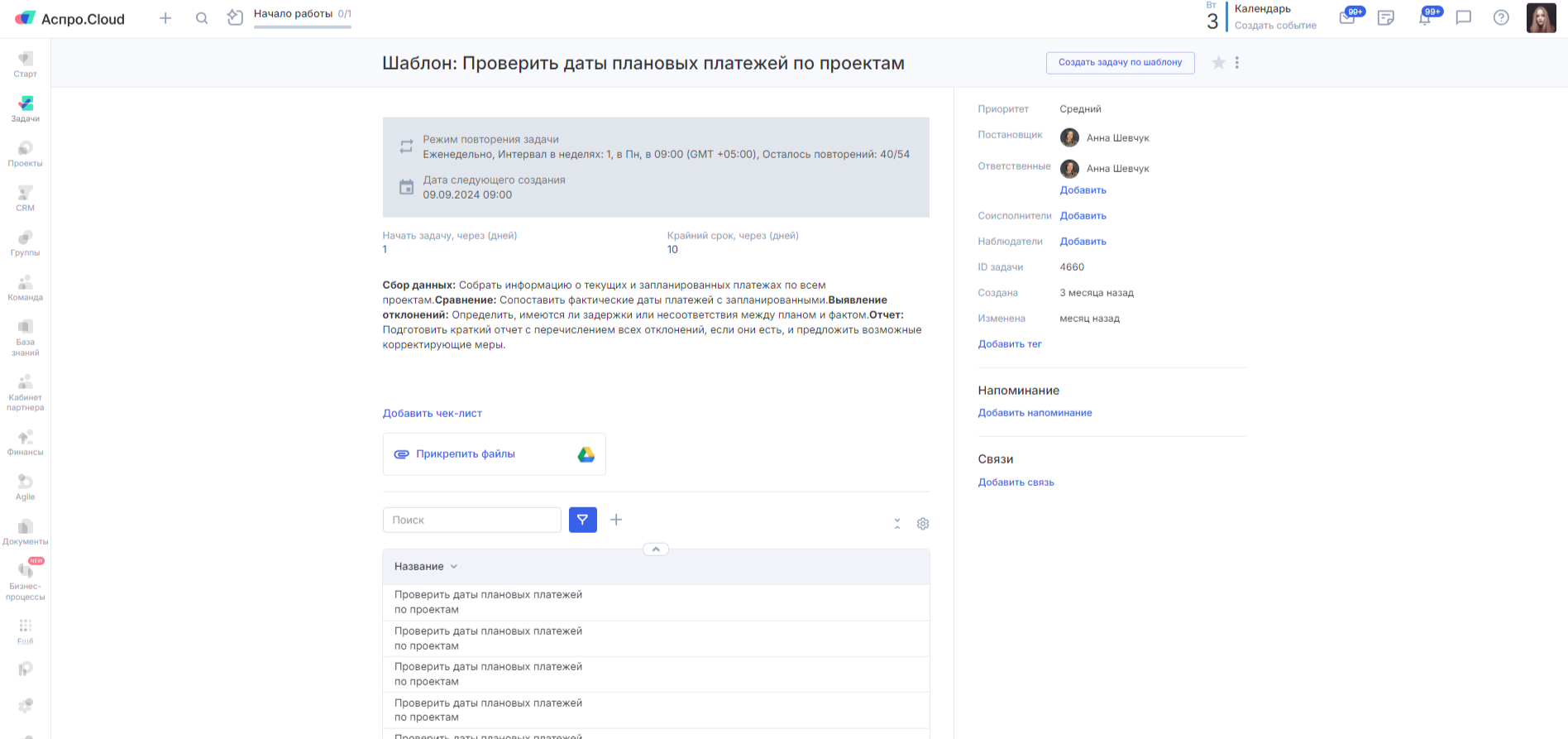Click Добавить напоминание link
This screenshot has width=1568, height=739.
pyautogui.click(x=1035, y=413)
